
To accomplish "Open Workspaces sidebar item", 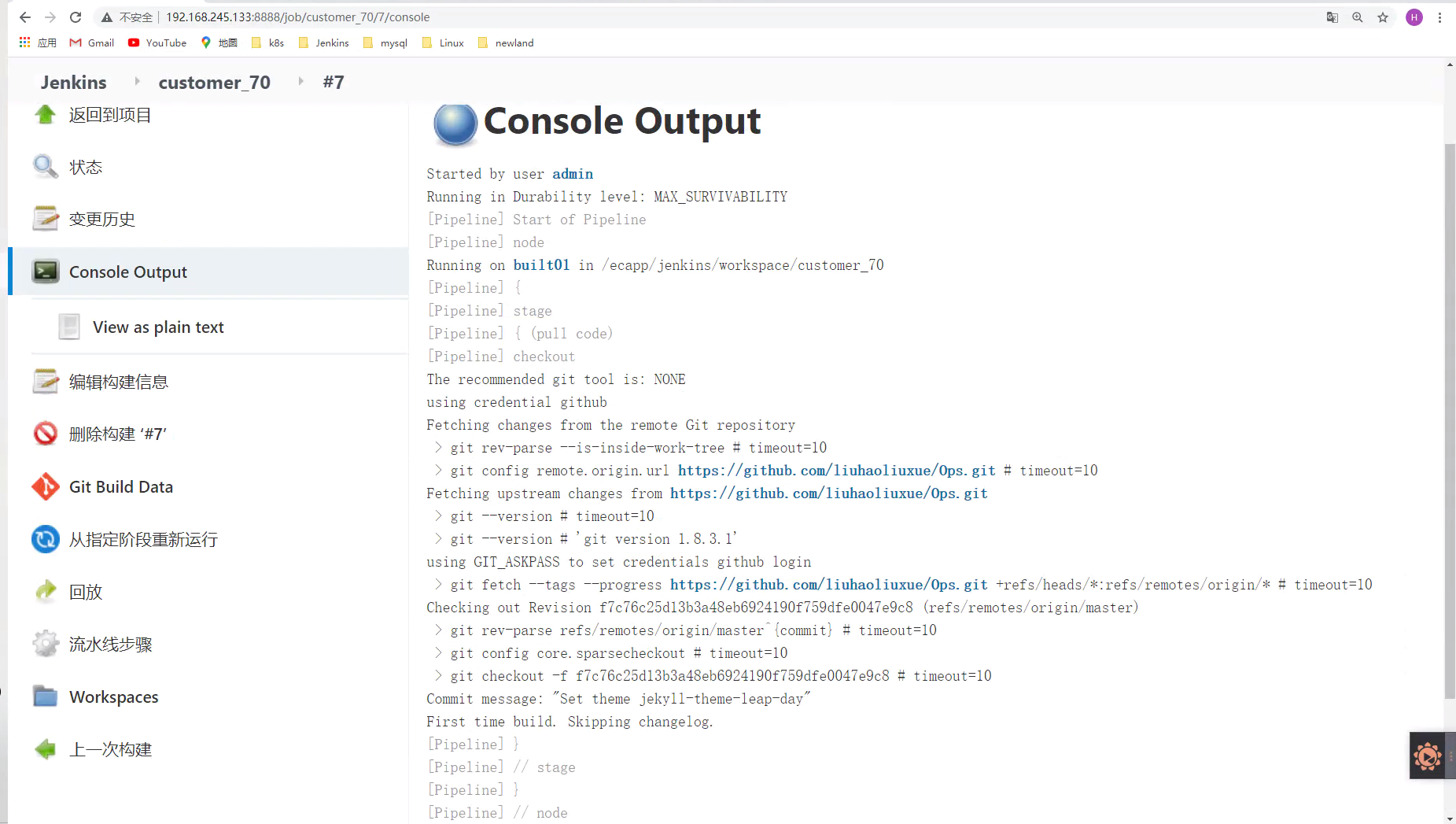I will point(114,697).
